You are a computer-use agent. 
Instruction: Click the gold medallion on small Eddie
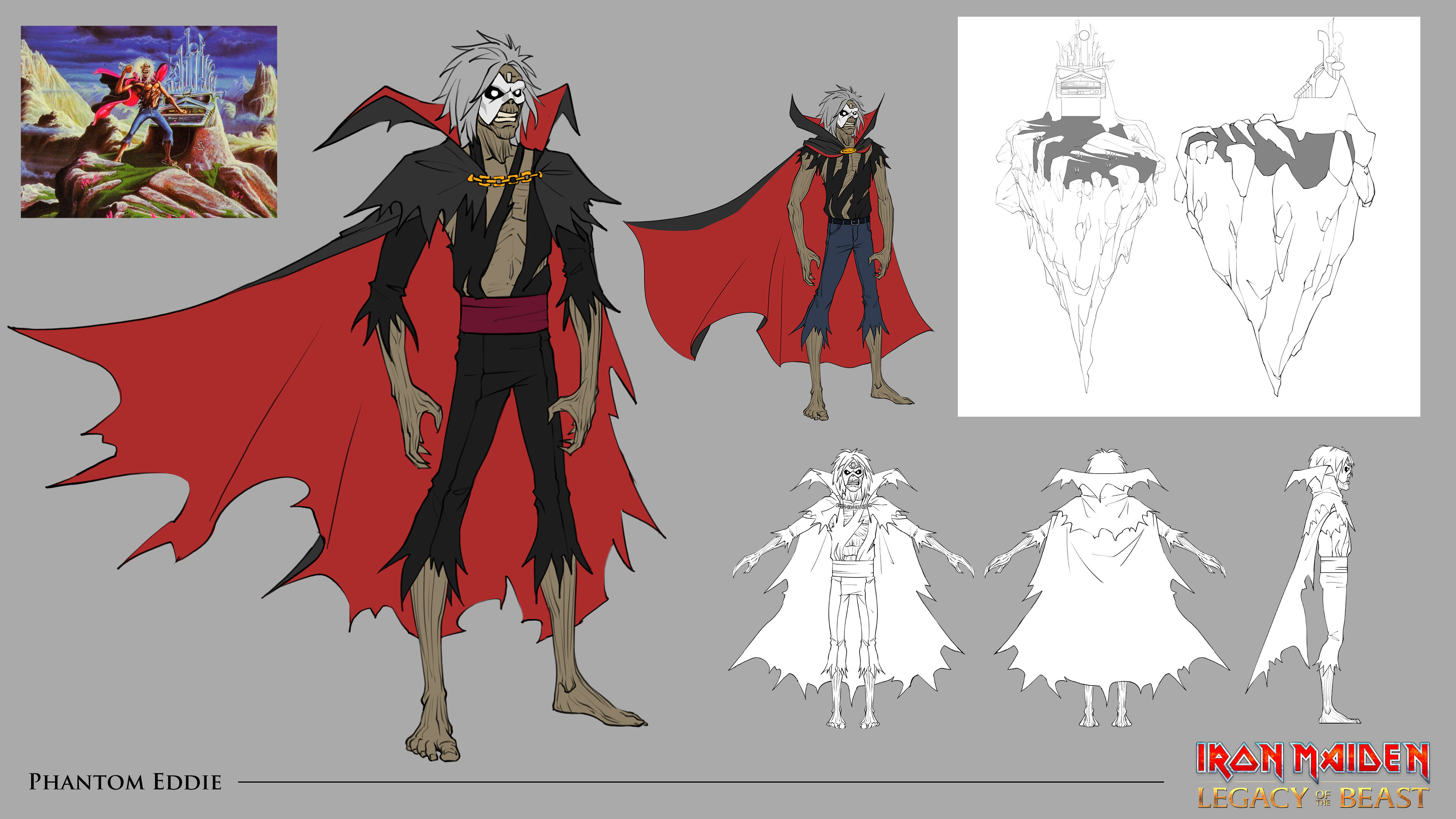(848, 151)
